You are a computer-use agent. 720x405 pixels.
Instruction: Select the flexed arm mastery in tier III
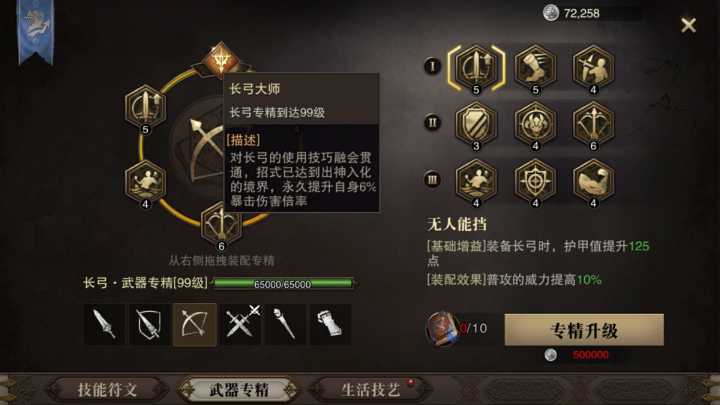593,181
